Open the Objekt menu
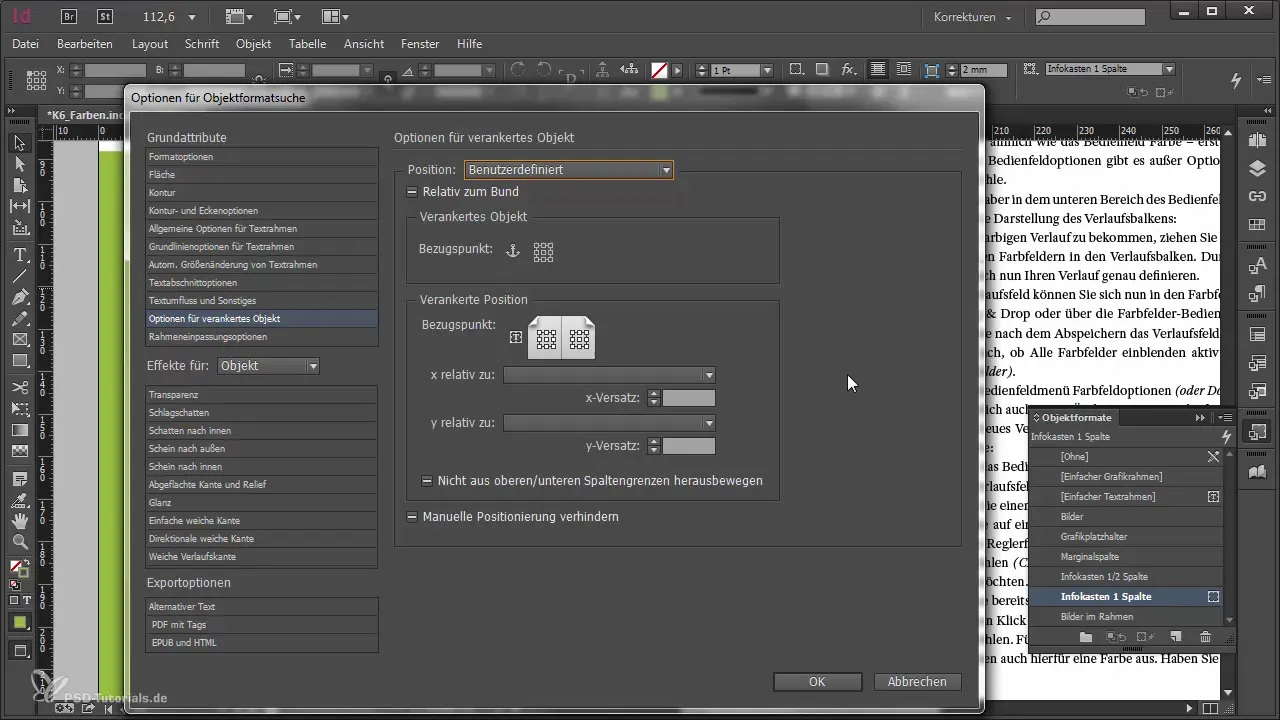The width and height of the screenshot is (1280, 720). [254, 44]
